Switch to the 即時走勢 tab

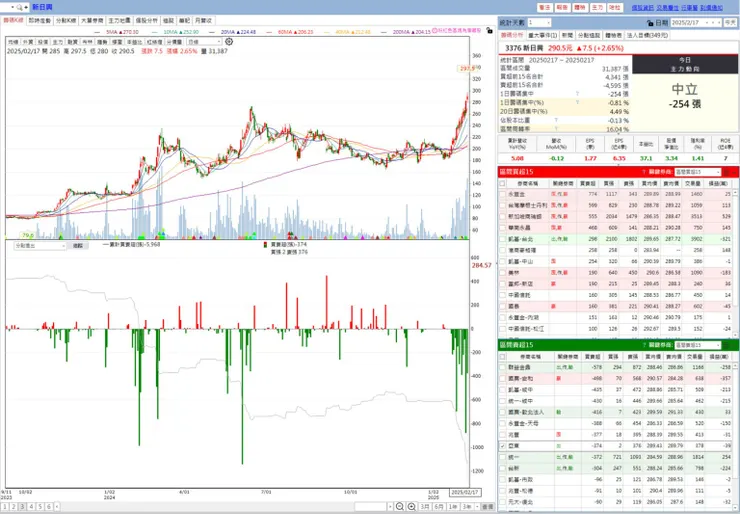(40, 21)
